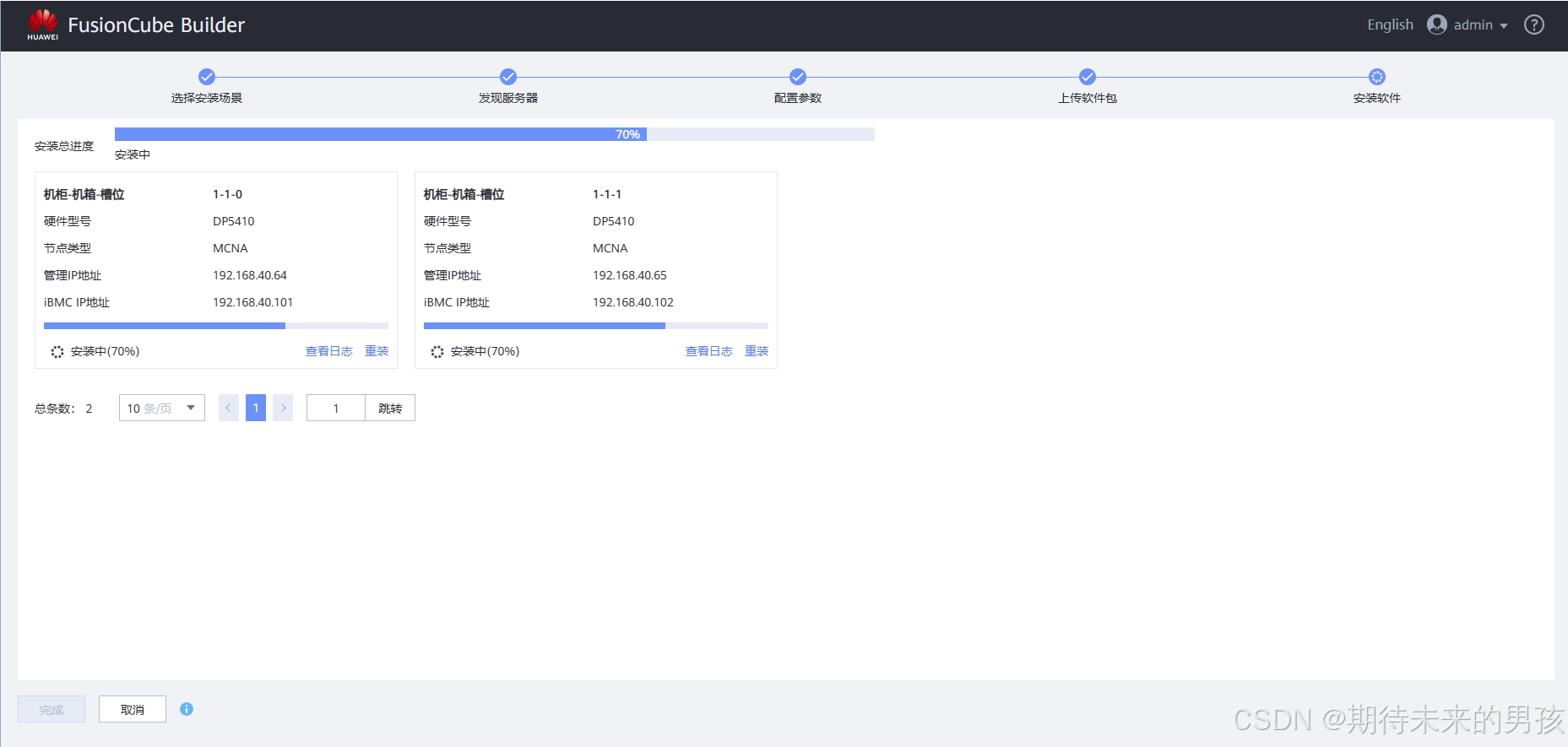The image size is (1568, 747).
Task: Click the Huawei logo icon
Action: point(43,24)
